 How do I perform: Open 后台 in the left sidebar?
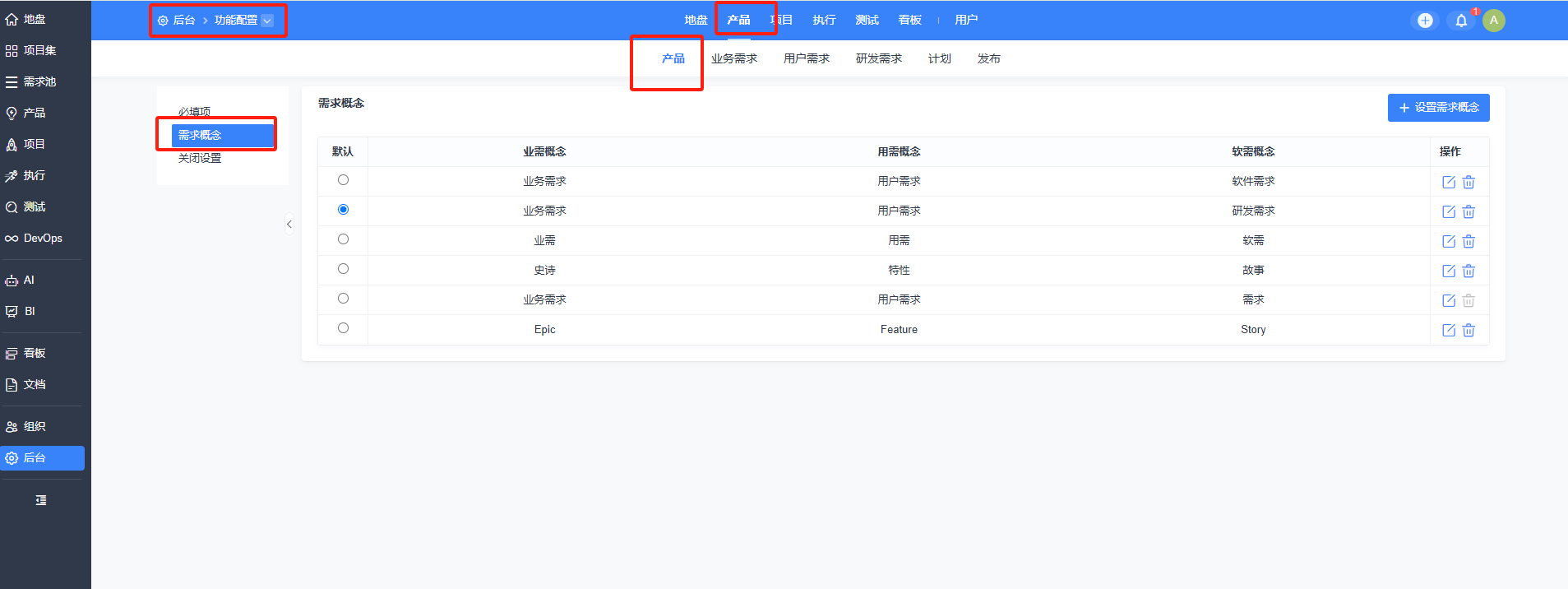41,458
